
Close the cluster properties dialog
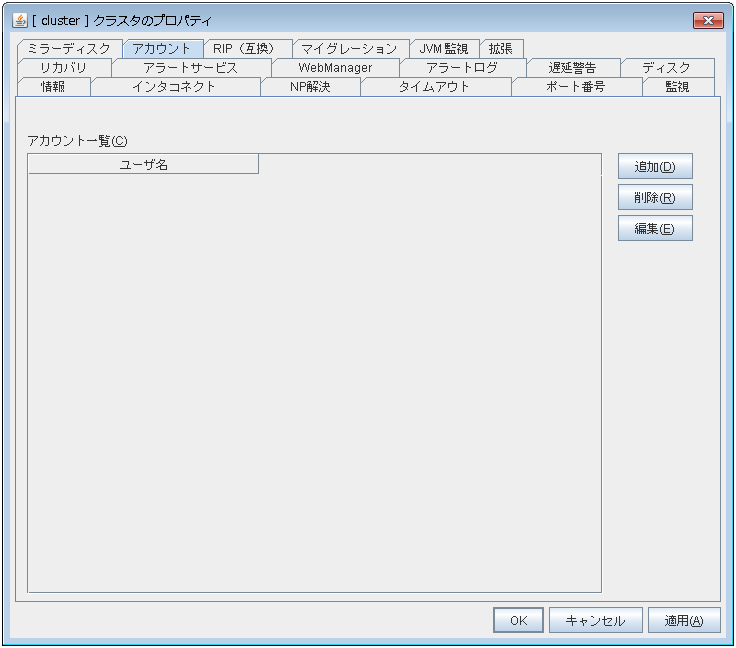click(x=707, y=21)
